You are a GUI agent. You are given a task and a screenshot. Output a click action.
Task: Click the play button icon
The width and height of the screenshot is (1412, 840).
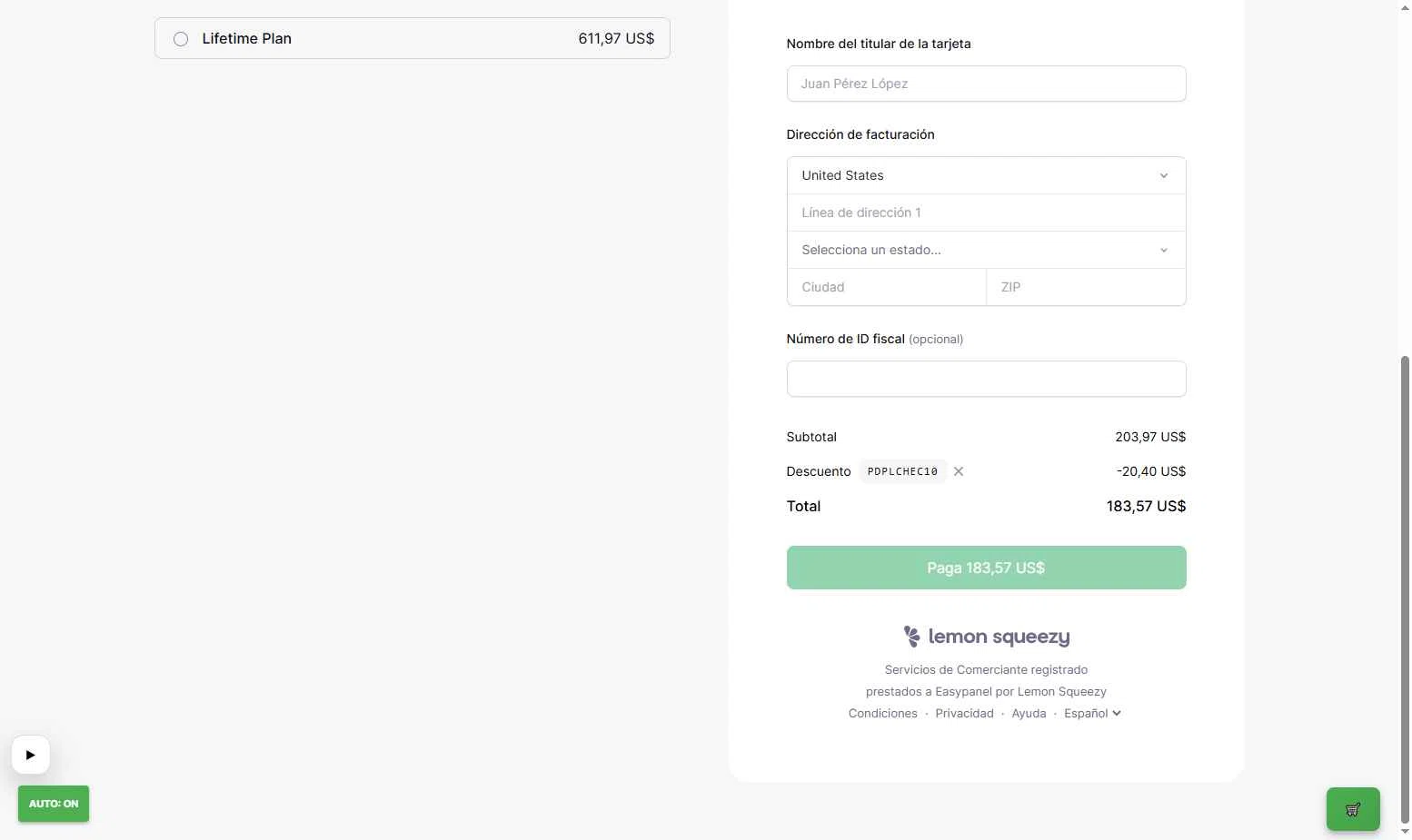pos(31,755)
